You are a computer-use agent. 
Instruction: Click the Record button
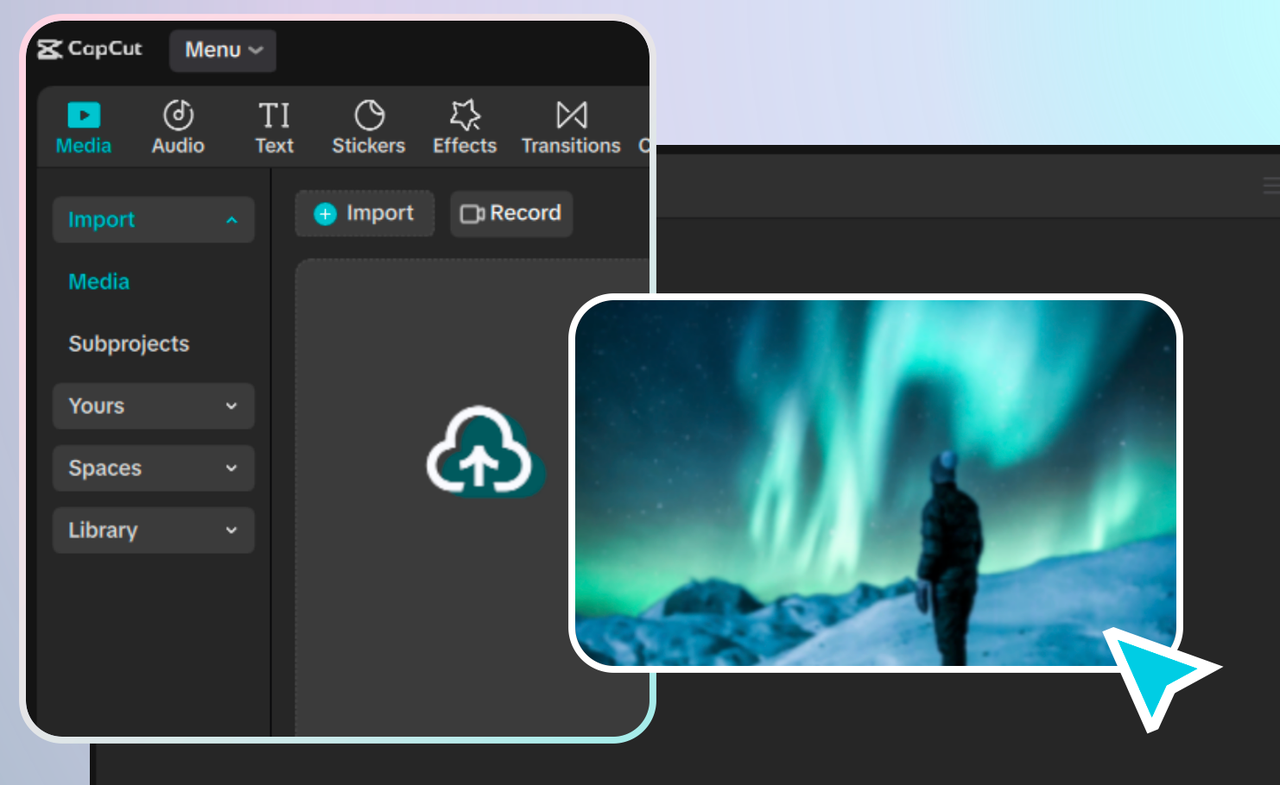click(511, 212)
